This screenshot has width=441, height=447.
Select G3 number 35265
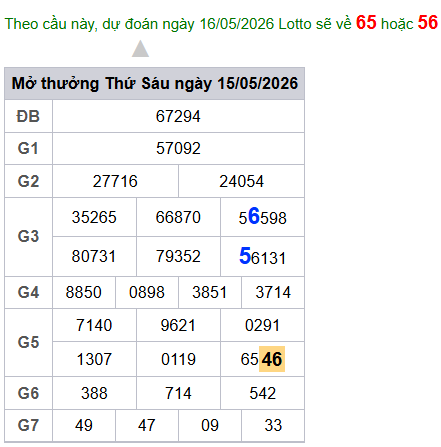pyautogui.click(x=94, y=217)
